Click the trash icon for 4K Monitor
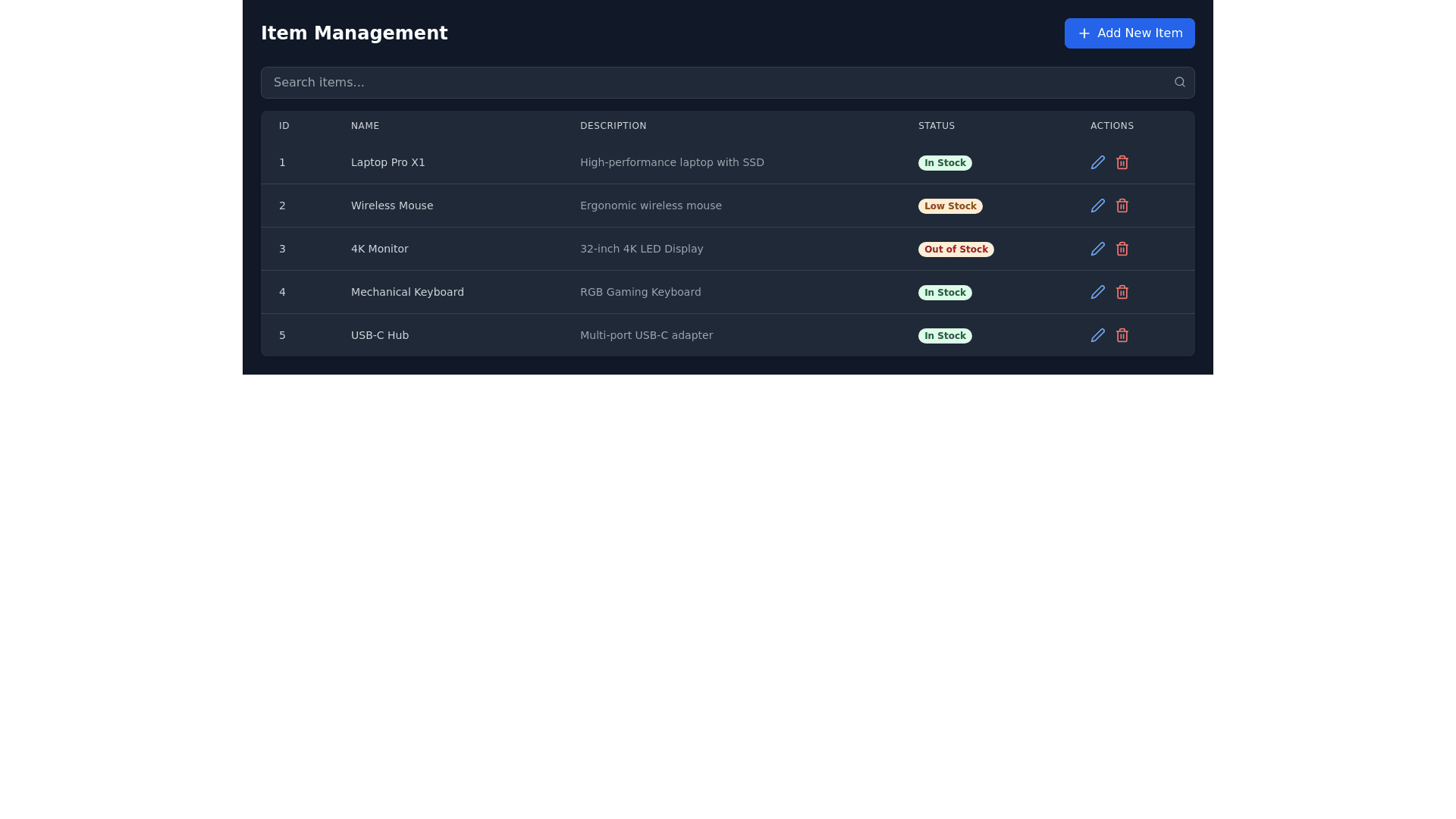This screenshot has height=819, width=1456. tap(1122, 249)
